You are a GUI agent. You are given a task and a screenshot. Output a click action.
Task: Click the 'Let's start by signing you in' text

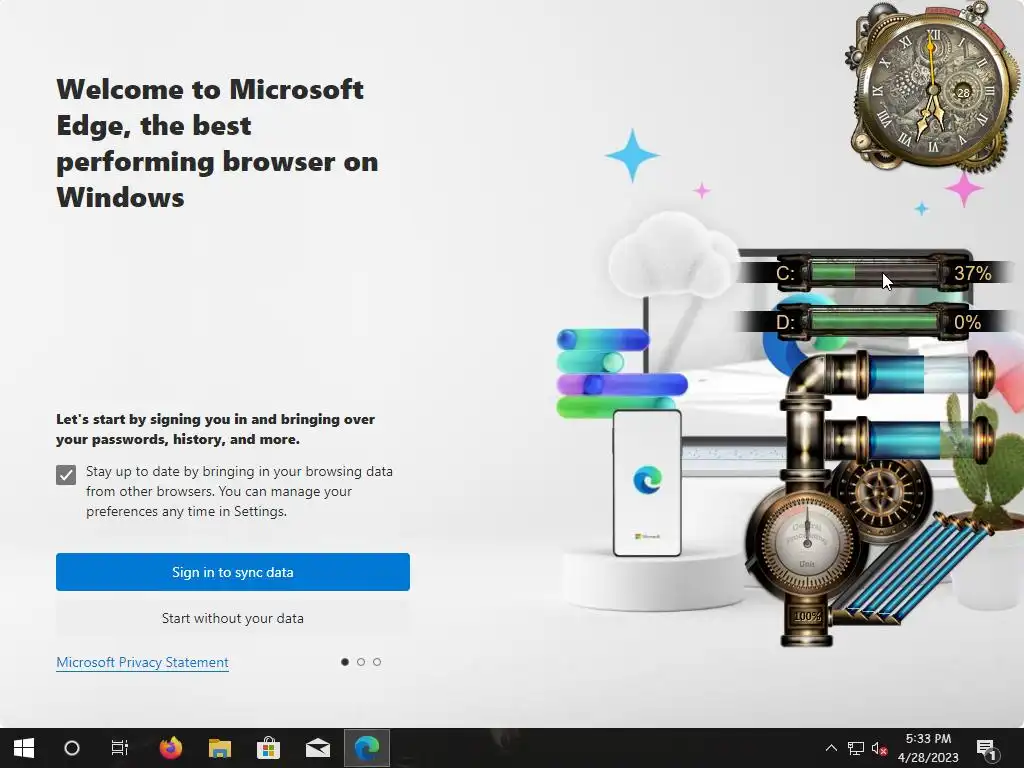(x=216, y=429)
